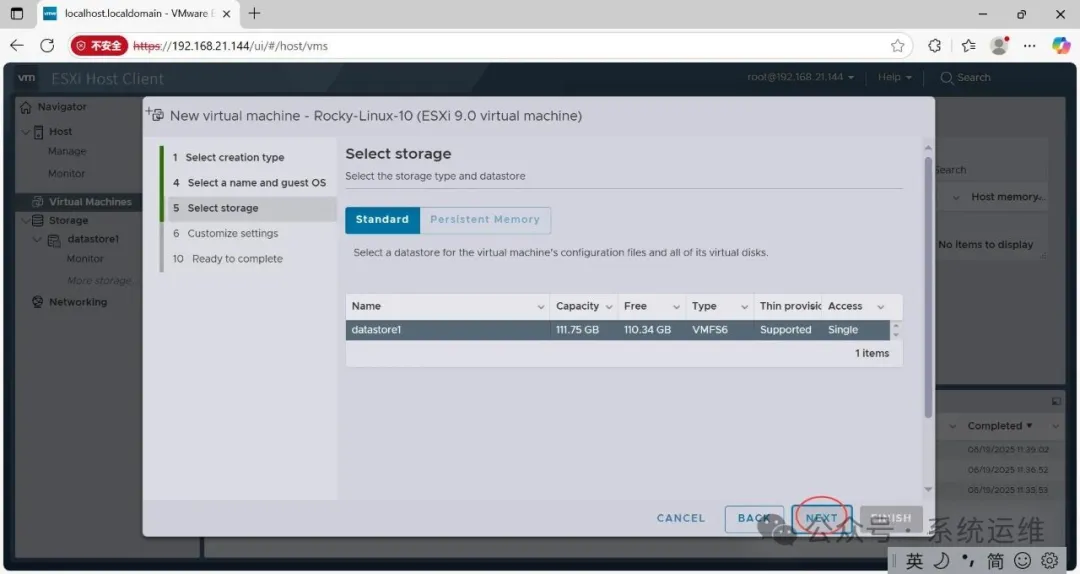Click the VMFS6 type cell
The width and height of the screenshot is (1080, 574).
709,329
